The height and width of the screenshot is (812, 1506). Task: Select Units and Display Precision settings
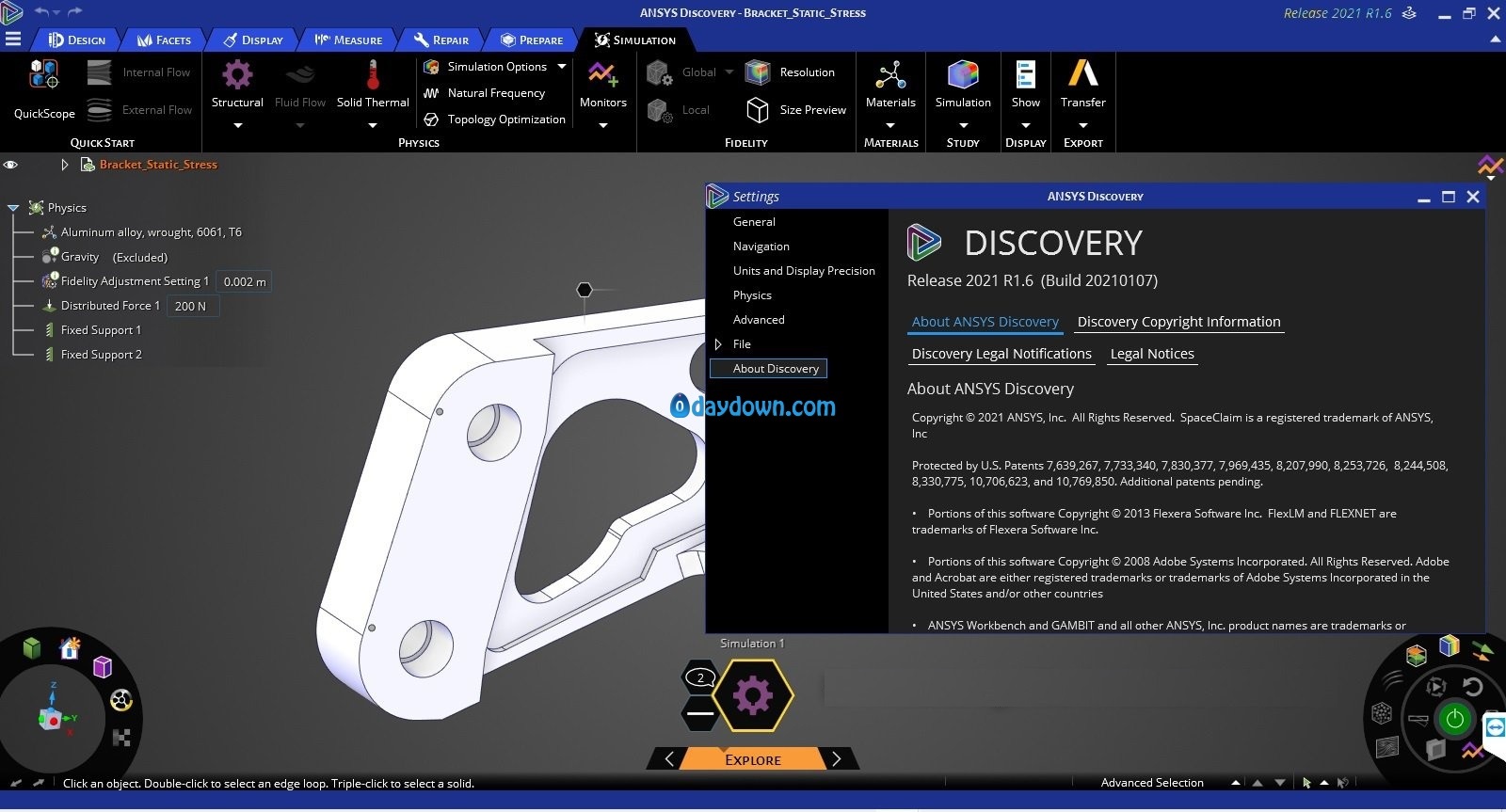[804, 271]
